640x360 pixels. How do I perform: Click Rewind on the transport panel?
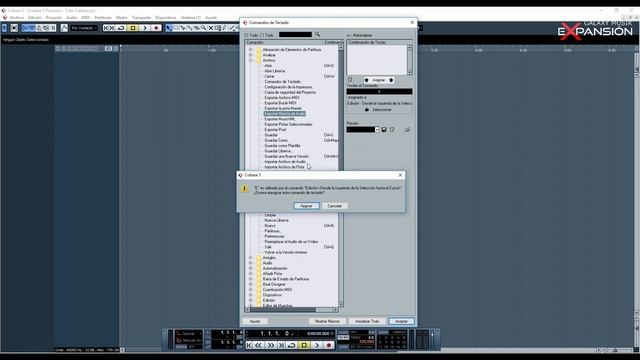click(259, 345)
